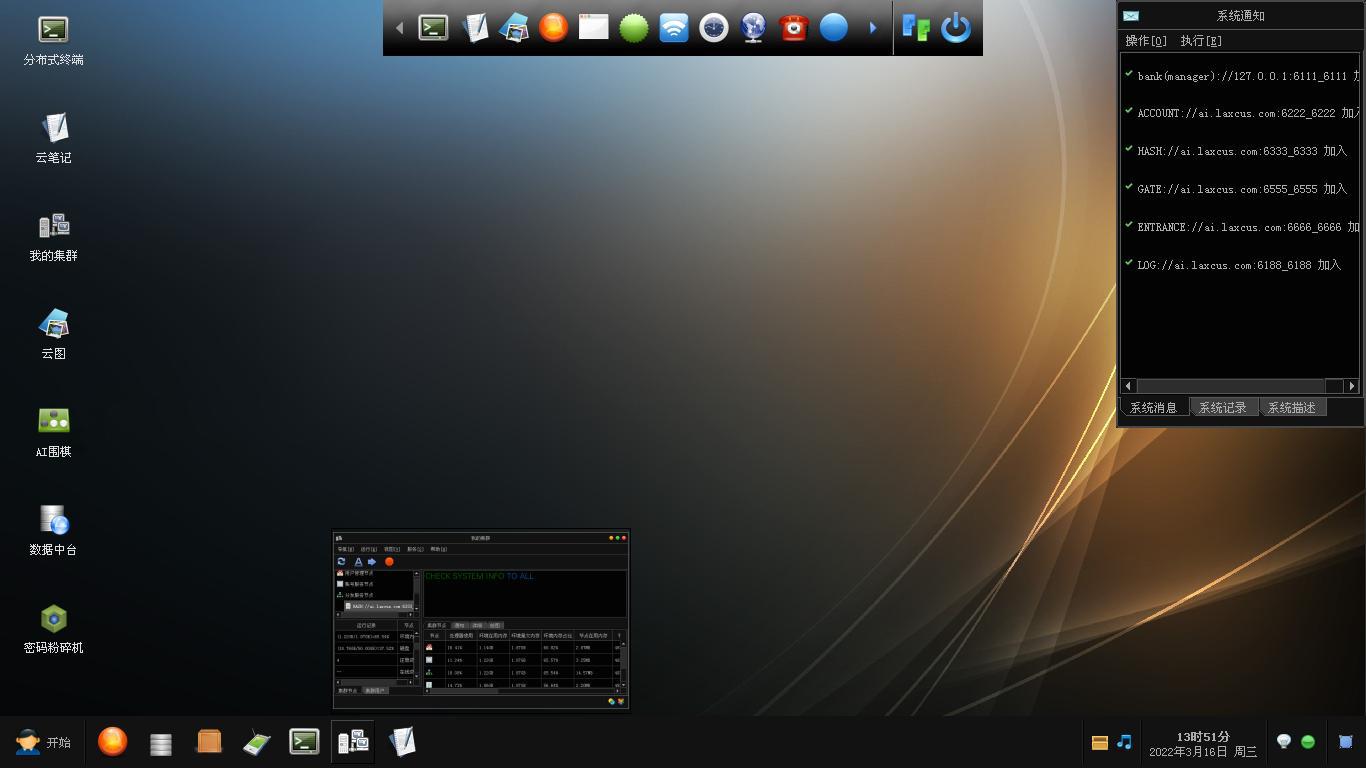Click the notification list's left scroll arrow
The width and height of the screenshot is (1366, 768).
(x=1129, y=386)
